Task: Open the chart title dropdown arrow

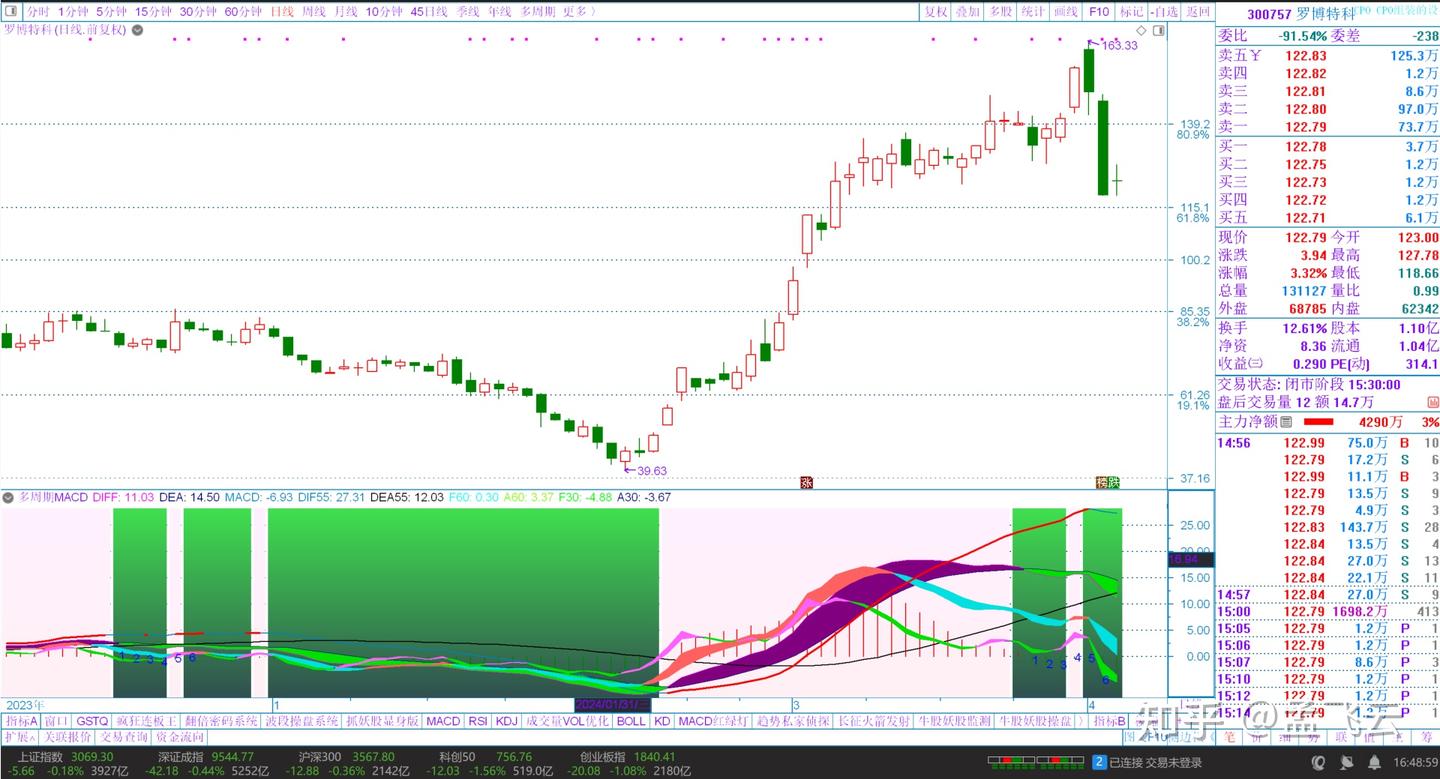Action: pyautogui.click(x=136, y=30)
